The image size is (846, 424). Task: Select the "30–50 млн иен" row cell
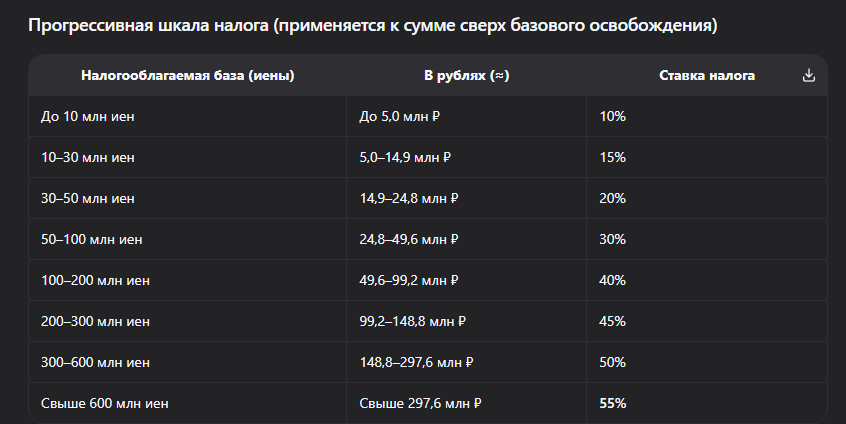tap(88, 198)
